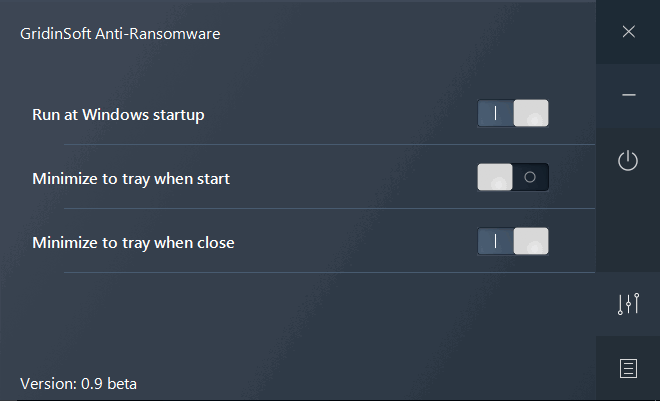This screenshot has height=401, width=660.
Task: Click the power button icon in the sidebar
Action: (x=628, y=160)
